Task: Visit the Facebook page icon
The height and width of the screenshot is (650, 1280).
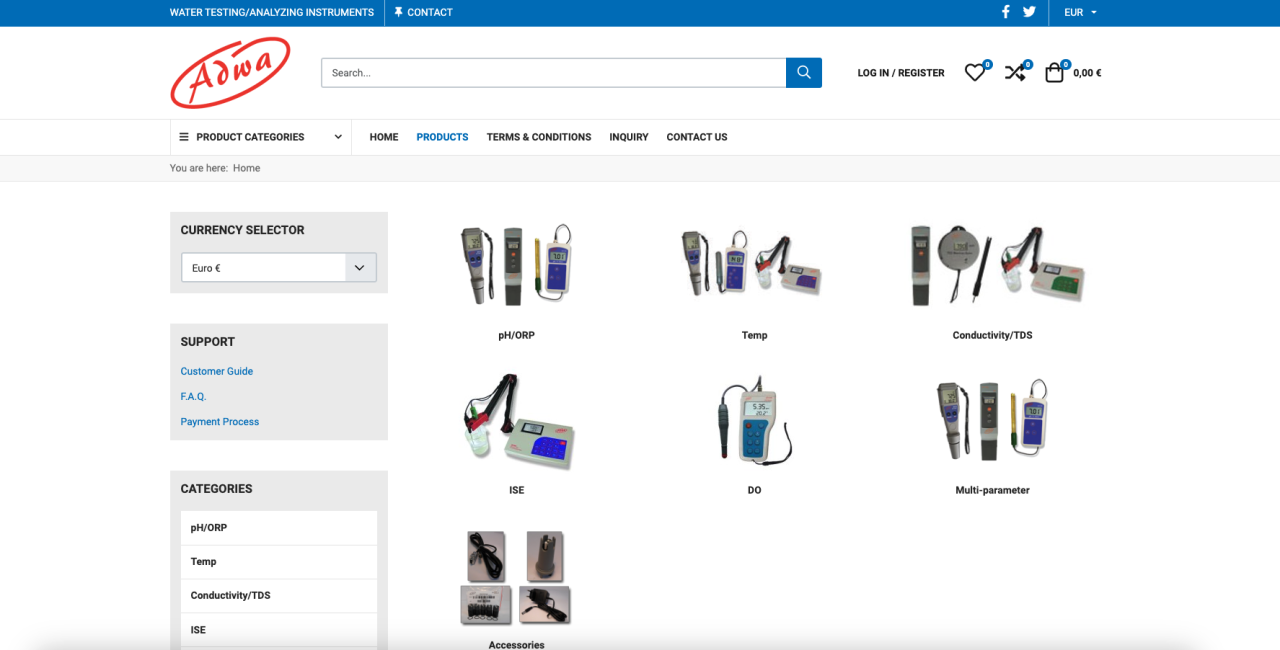Action: 1006,12
